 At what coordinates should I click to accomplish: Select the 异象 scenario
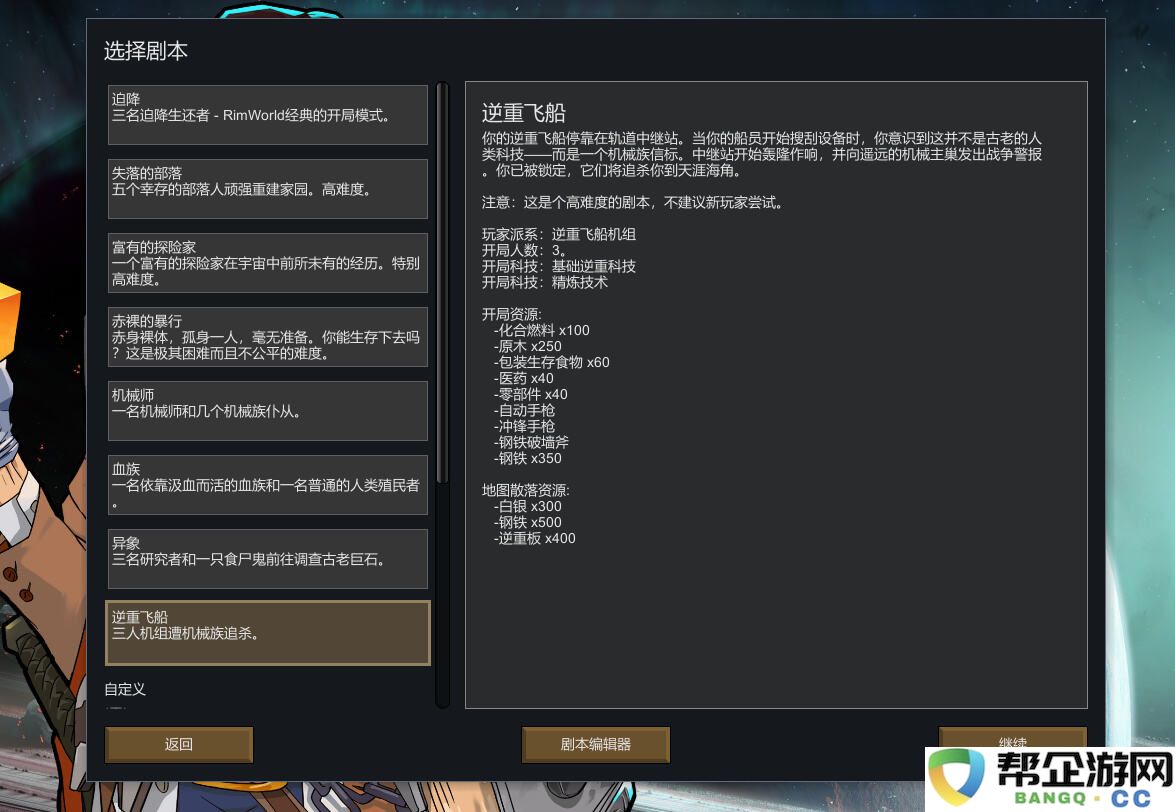(x=268, y=559)
